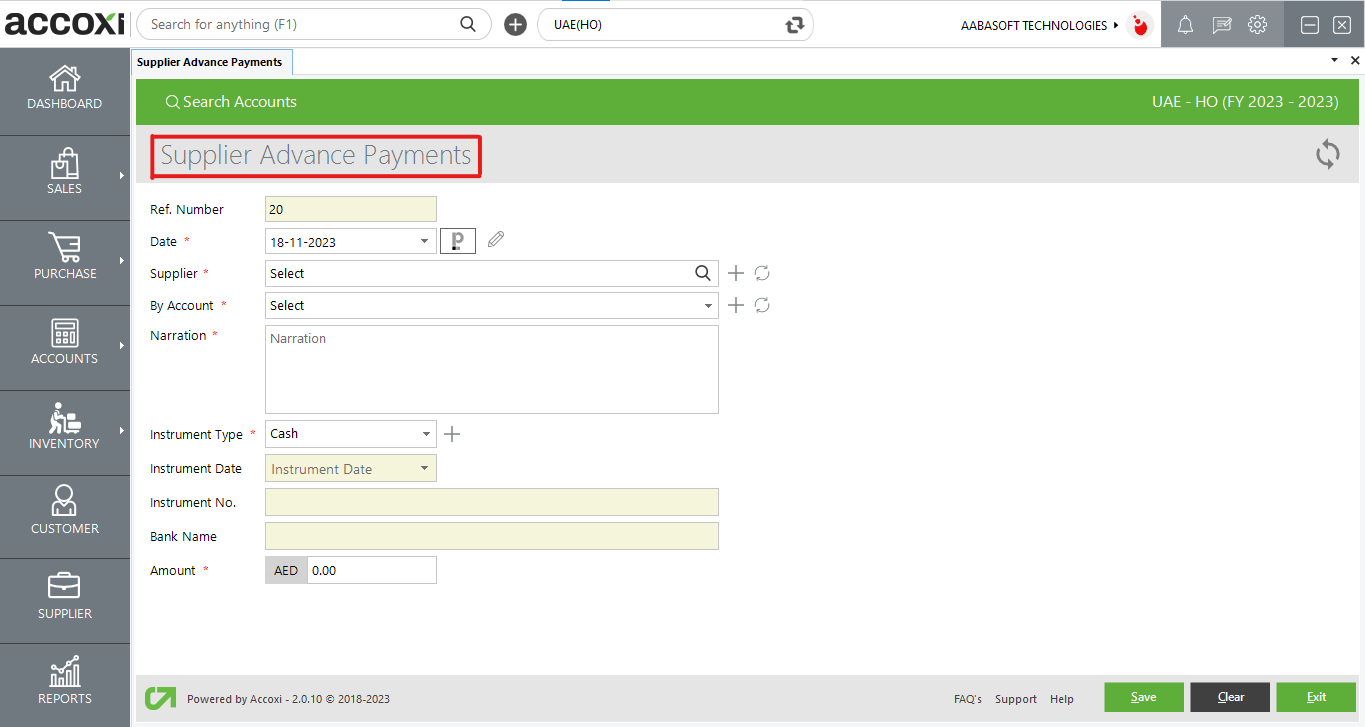Refresh the By Account list
Screen dimensions: 1365x727
coord(762,305)
